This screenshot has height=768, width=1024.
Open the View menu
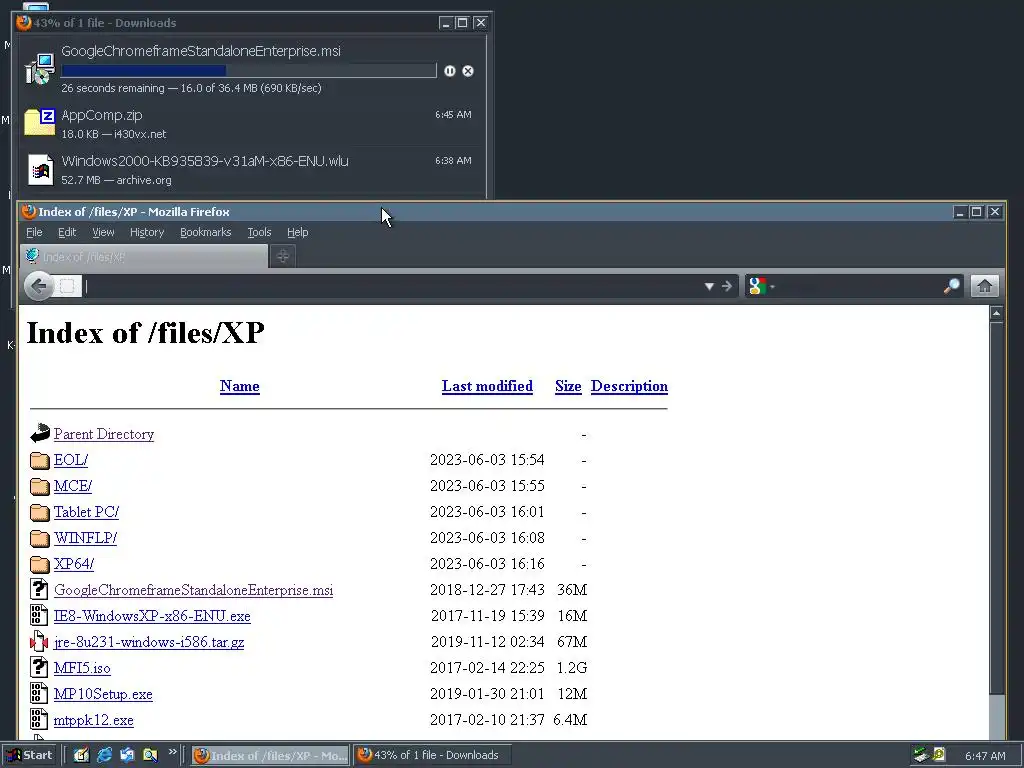point(103,232)
